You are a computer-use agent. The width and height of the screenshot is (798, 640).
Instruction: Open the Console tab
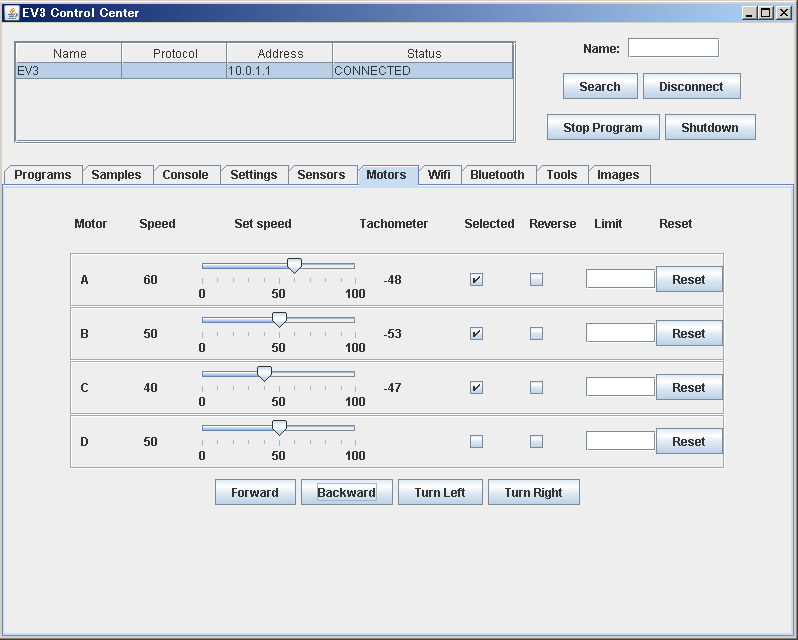[185, 174]
